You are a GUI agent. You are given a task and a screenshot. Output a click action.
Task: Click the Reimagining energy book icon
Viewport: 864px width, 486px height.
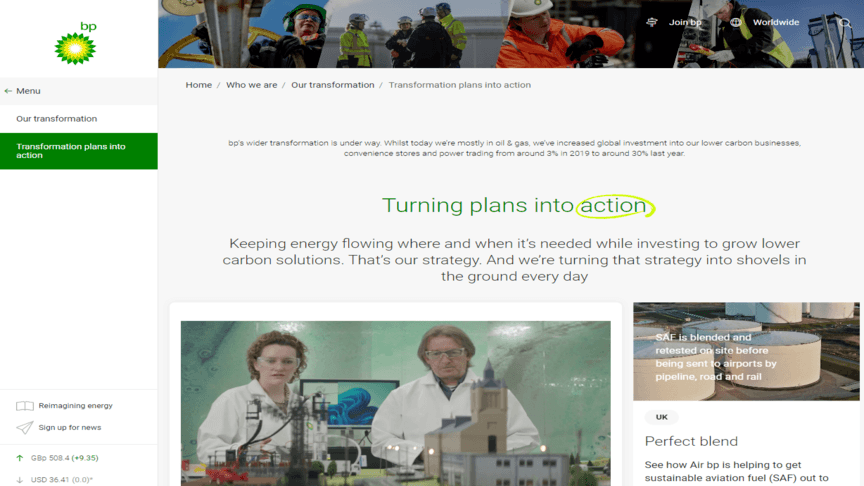pos(25,406)
